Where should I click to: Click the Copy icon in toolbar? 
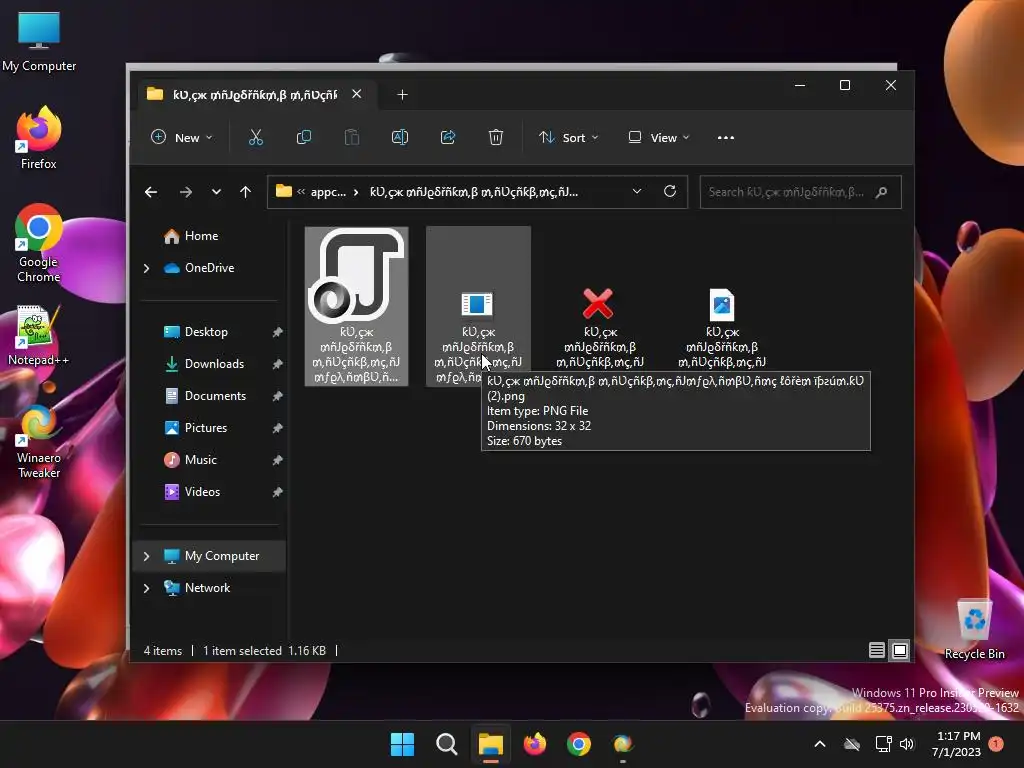[304, 137]
